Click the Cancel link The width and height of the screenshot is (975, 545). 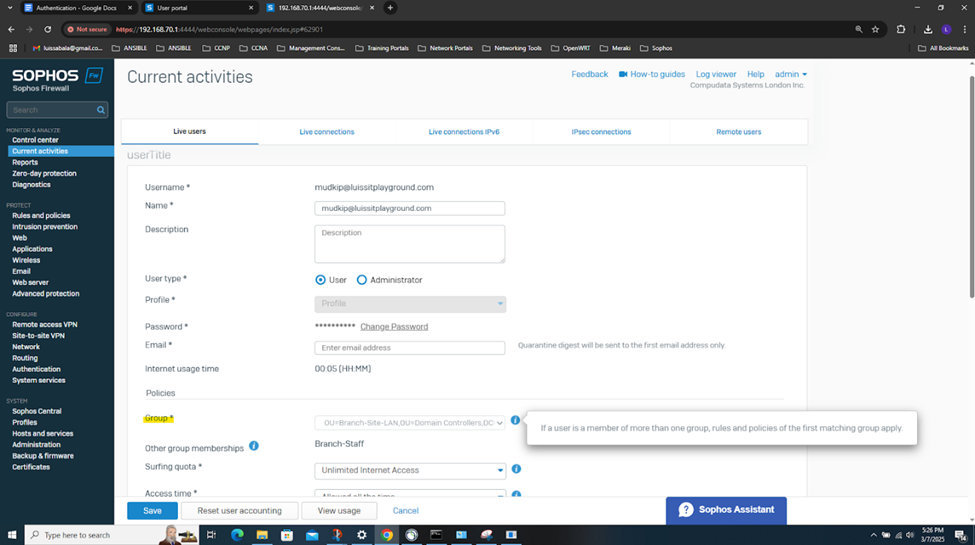click(405, 511)
